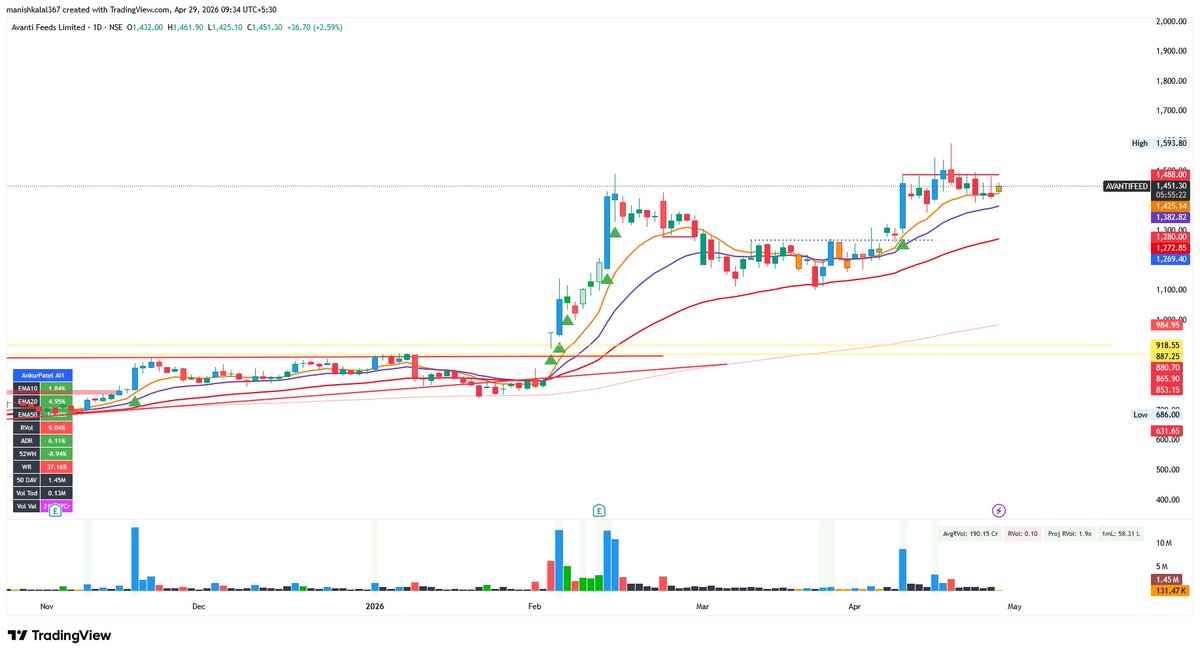Click the '2026' label on time axis

374,606
